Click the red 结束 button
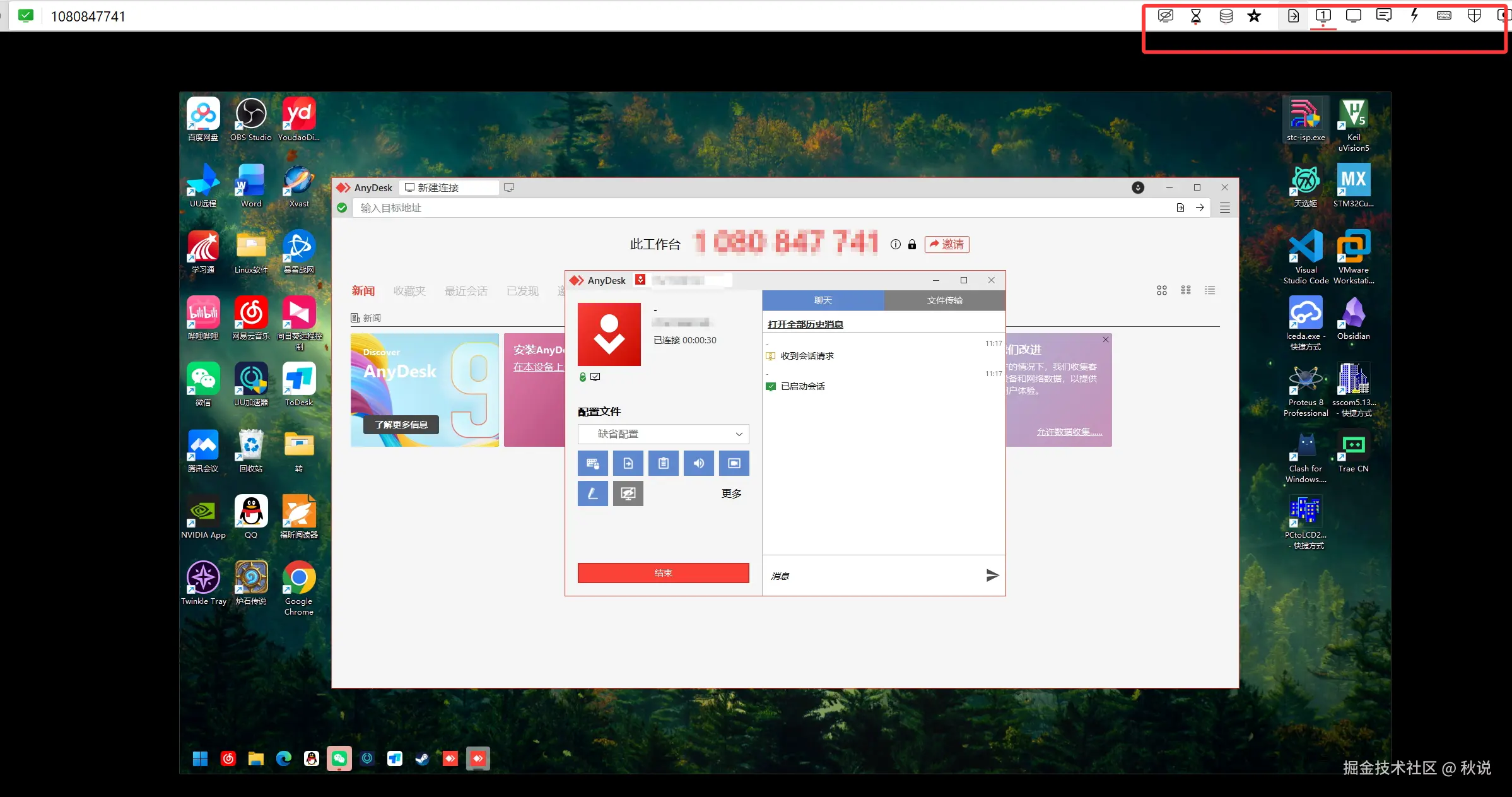This screenshot has width=1512, height=797. click(x=663, y=573)
